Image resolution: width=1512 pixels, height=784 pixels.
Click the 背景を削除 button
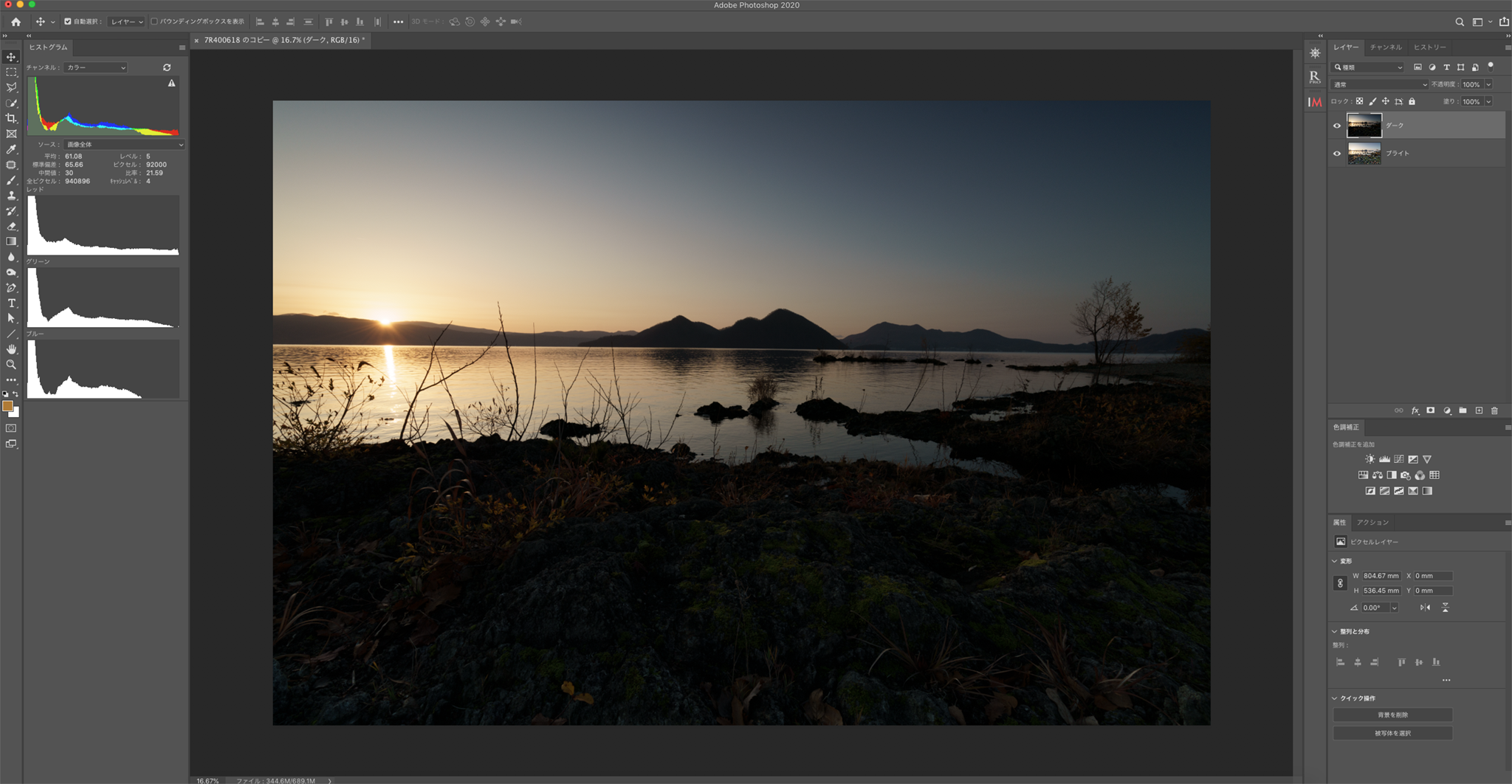1392,715
